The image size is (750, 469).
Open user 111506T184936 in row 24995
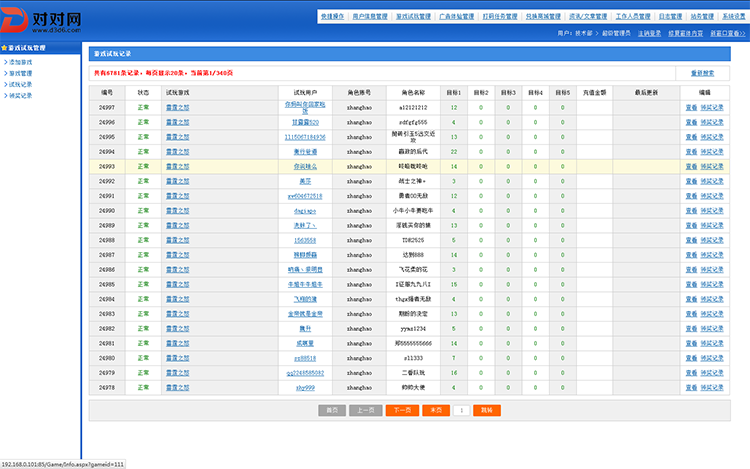(305, 137)
